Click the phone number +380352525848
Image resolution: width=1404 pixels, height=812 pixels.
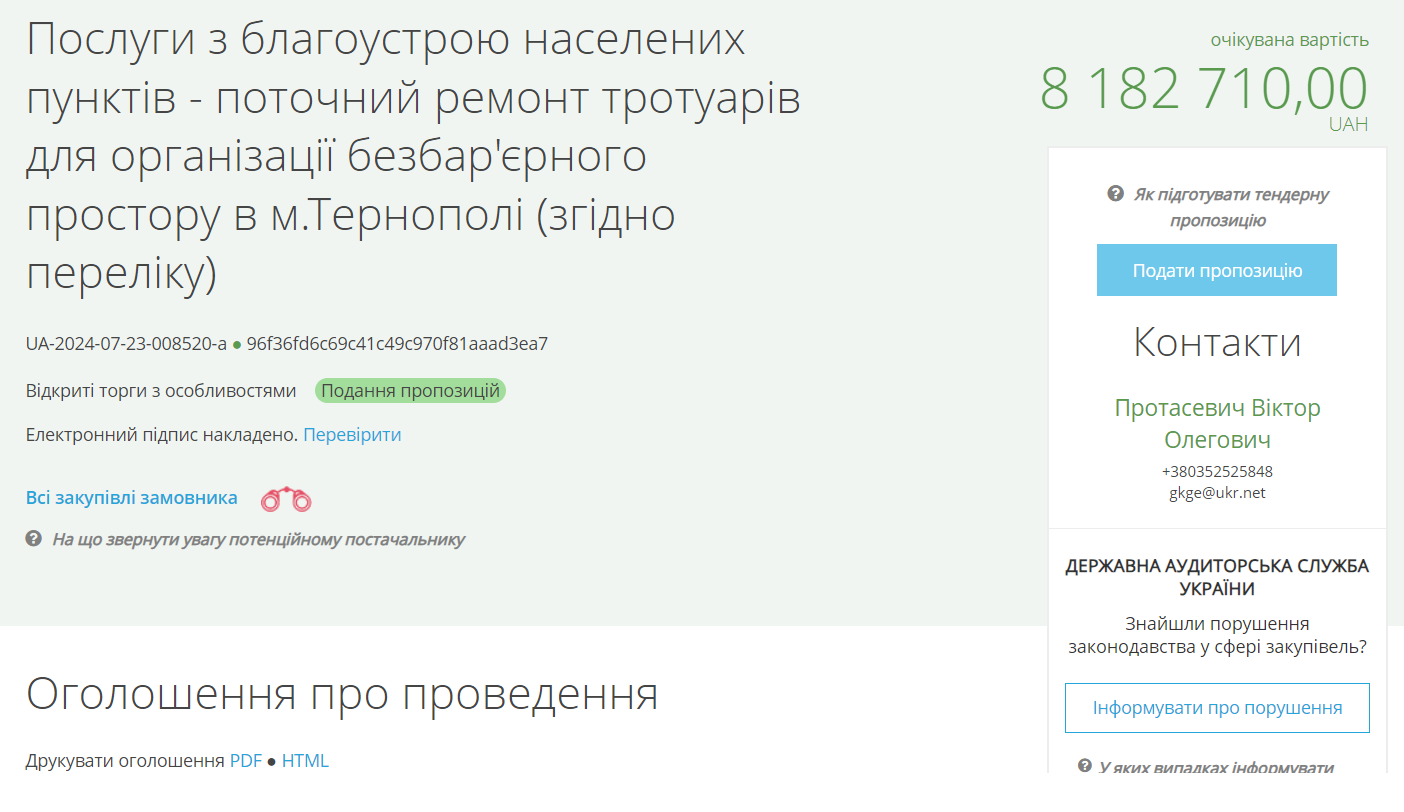coord(1215,471)
